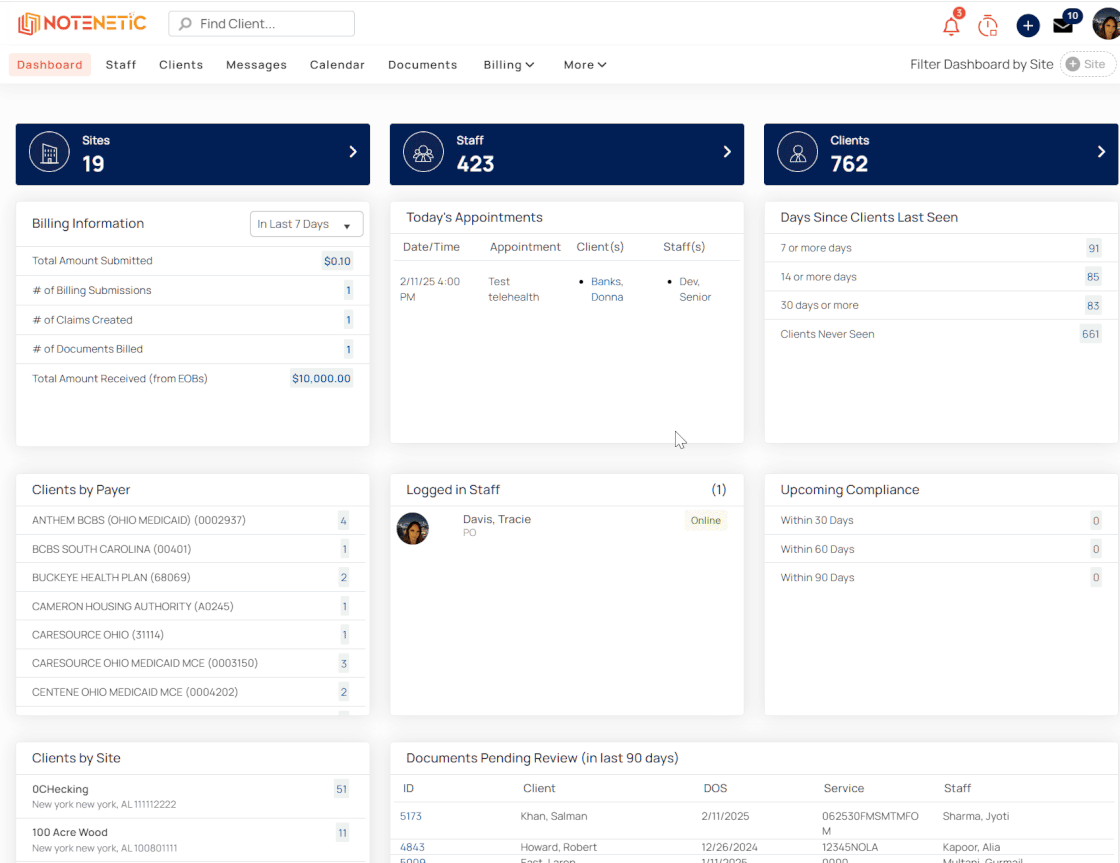Click the Find Client search field
The width and height of the screenshot is (1120, 863).
coord(261,24)
